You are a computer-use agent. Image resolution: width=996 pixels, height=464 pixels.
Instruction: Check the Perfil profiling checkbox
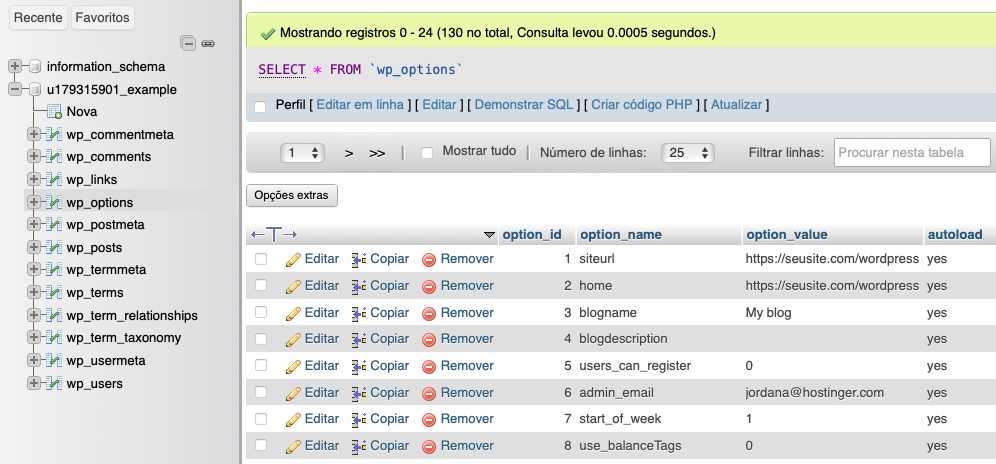260,107
